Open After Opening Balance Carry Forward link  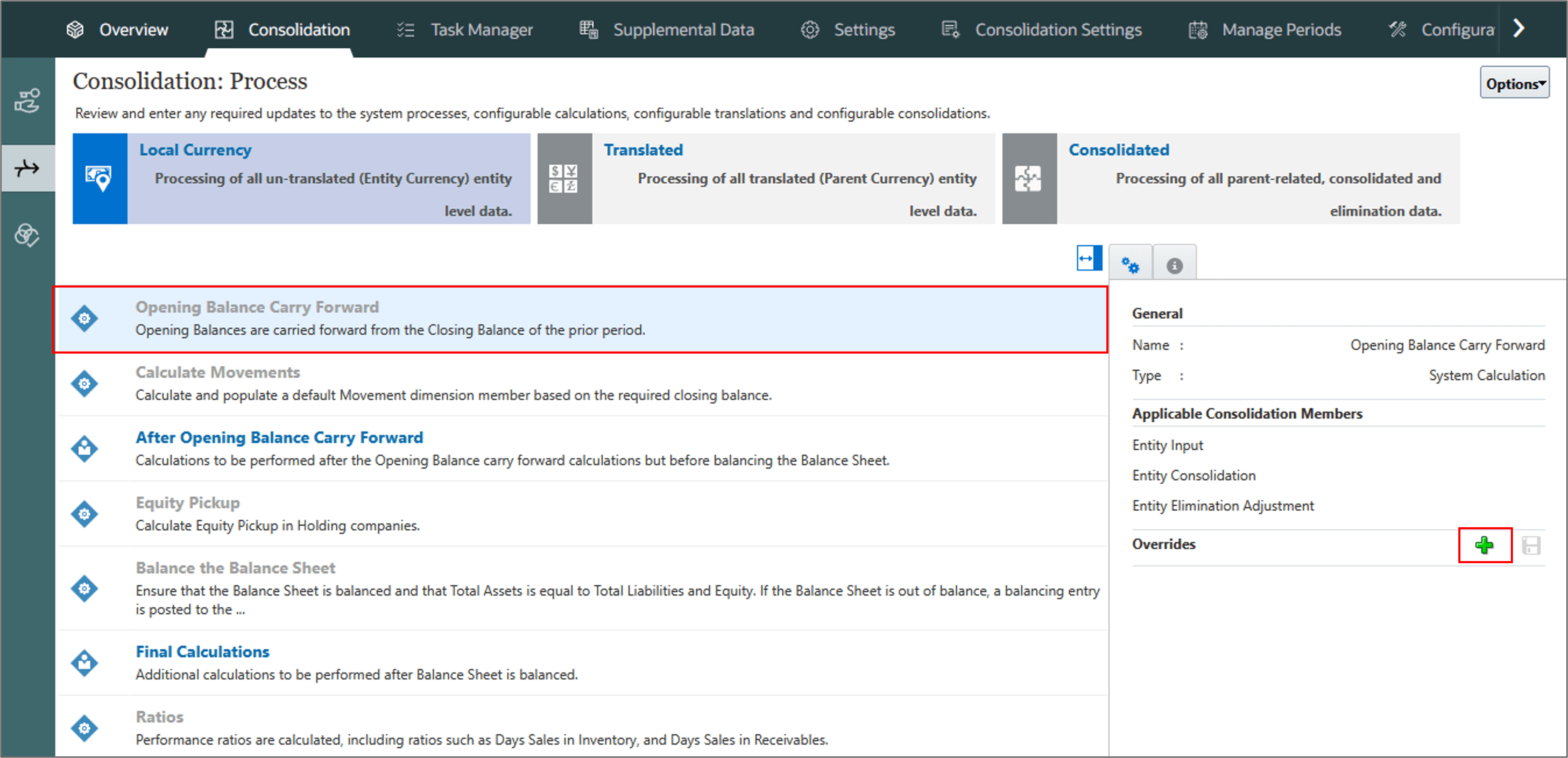click(x=279, y=437)
